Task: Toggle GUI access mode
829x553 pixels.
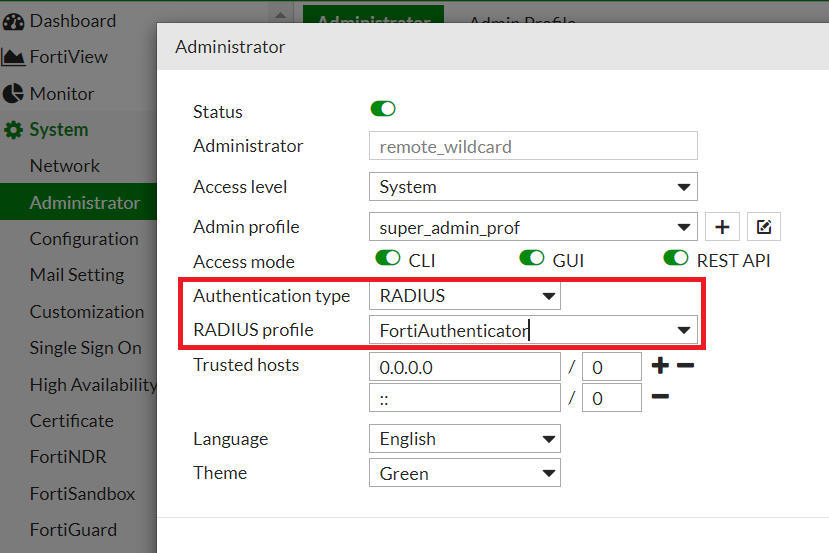Action: click(x=531, y=259)
